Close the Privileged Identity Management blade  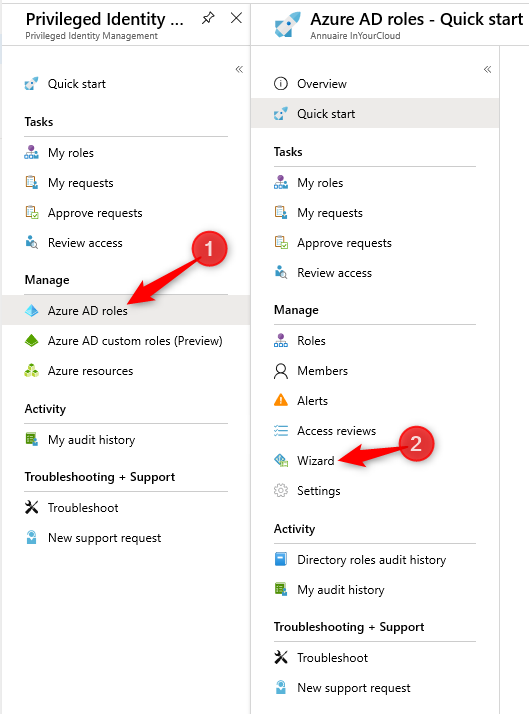(x=236, y=18)
